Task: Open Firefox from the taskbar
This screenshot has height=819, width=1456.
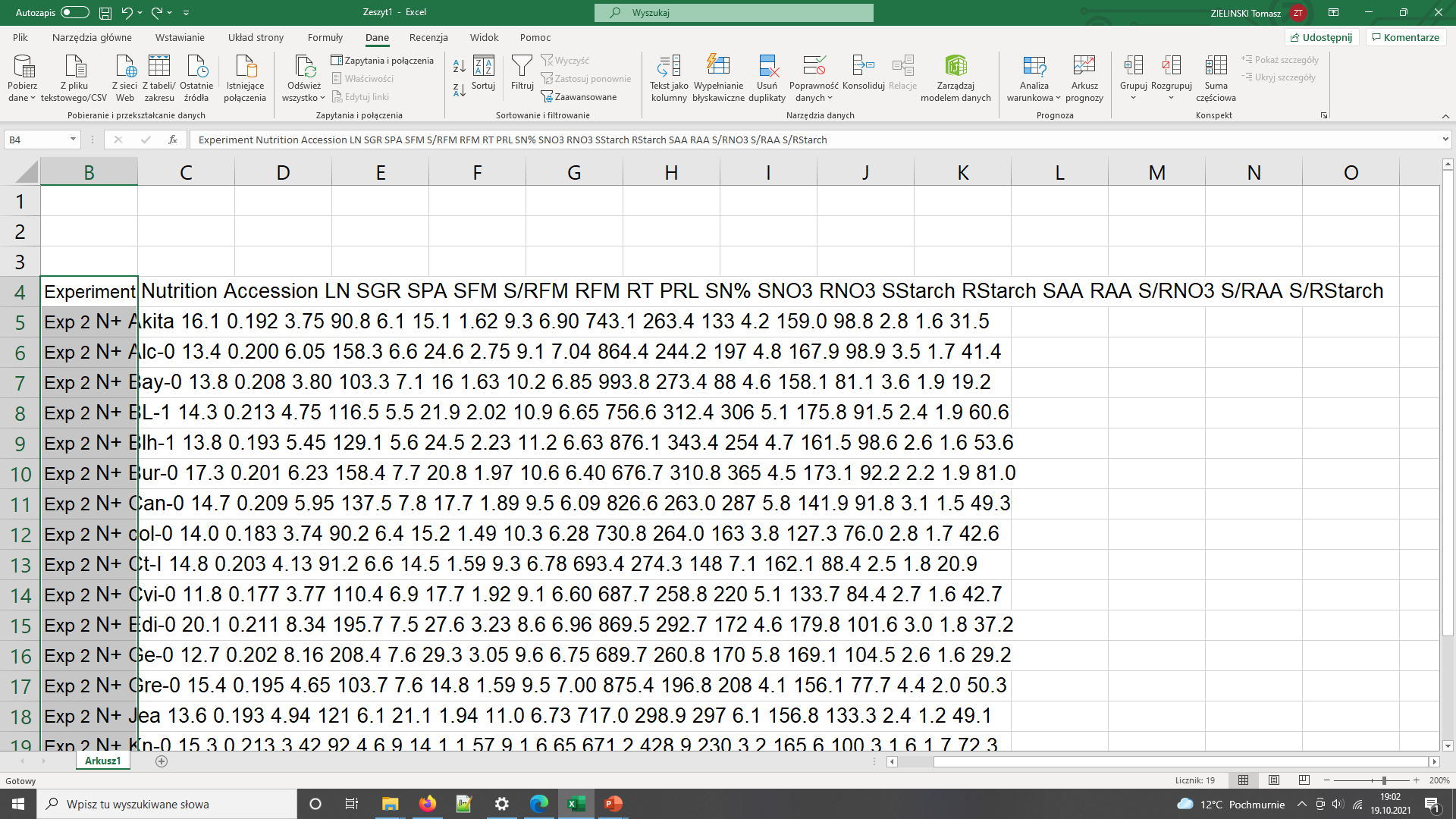Action: [428, 804]
